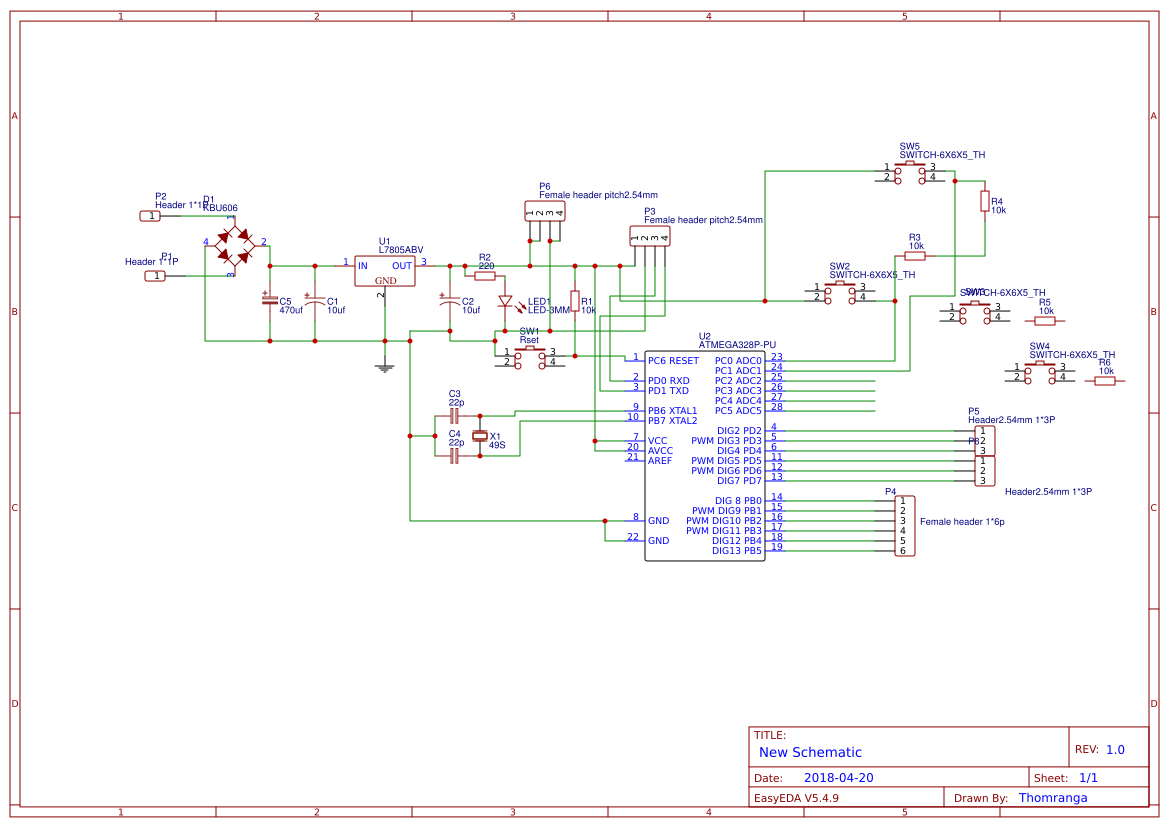Select the P4 female header 1*6p symbol
1169x827 pixels.
905,526
